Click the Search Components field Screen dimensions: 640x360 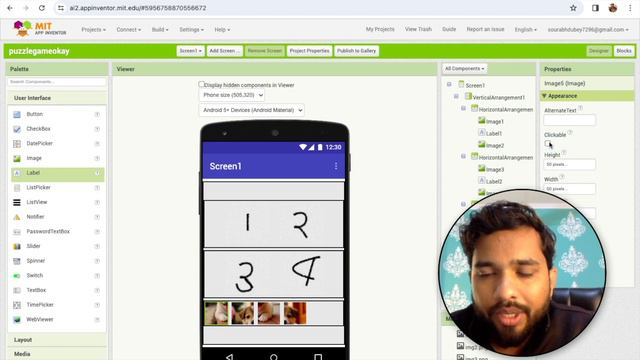(x=57, y=82)
